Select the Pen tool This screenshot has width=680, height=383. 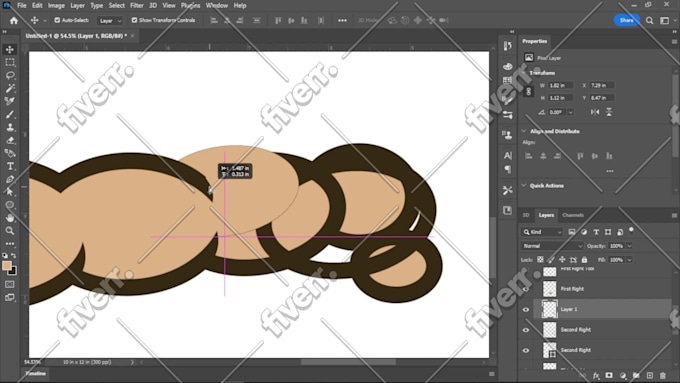tap(10, 179)
